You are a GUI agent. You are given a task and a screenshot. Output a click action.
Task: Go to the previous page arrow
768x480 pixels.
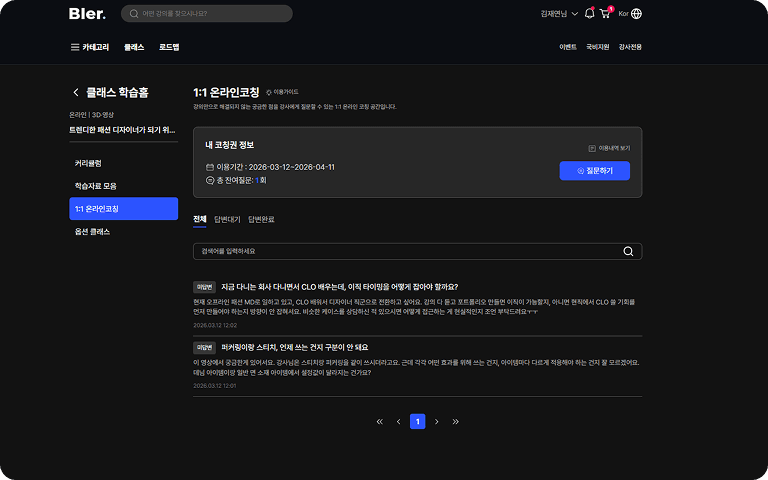(398, 421)
